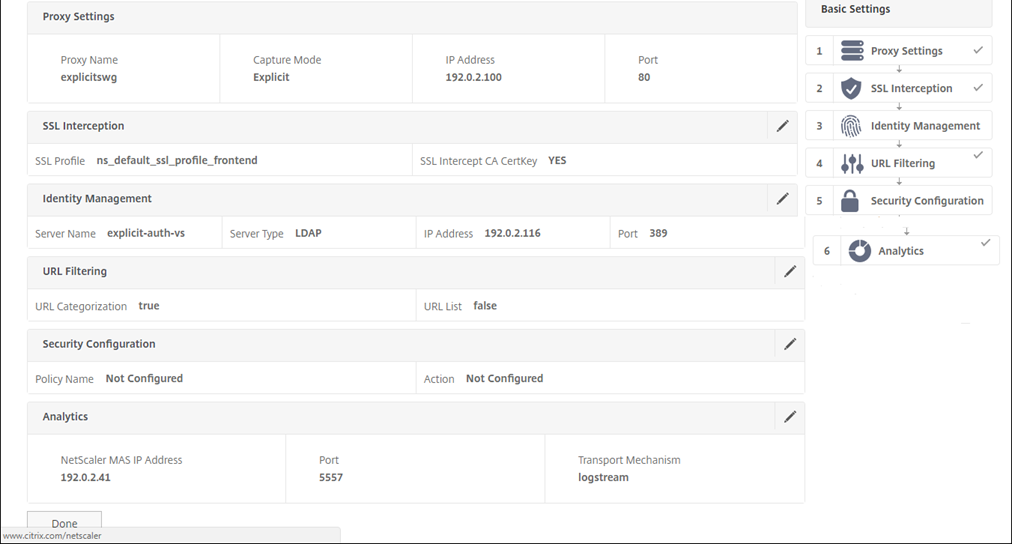This screenshot has width=1013, height=544.
Task: Select step 2 SSL Interception
Action: coord(911,88)
